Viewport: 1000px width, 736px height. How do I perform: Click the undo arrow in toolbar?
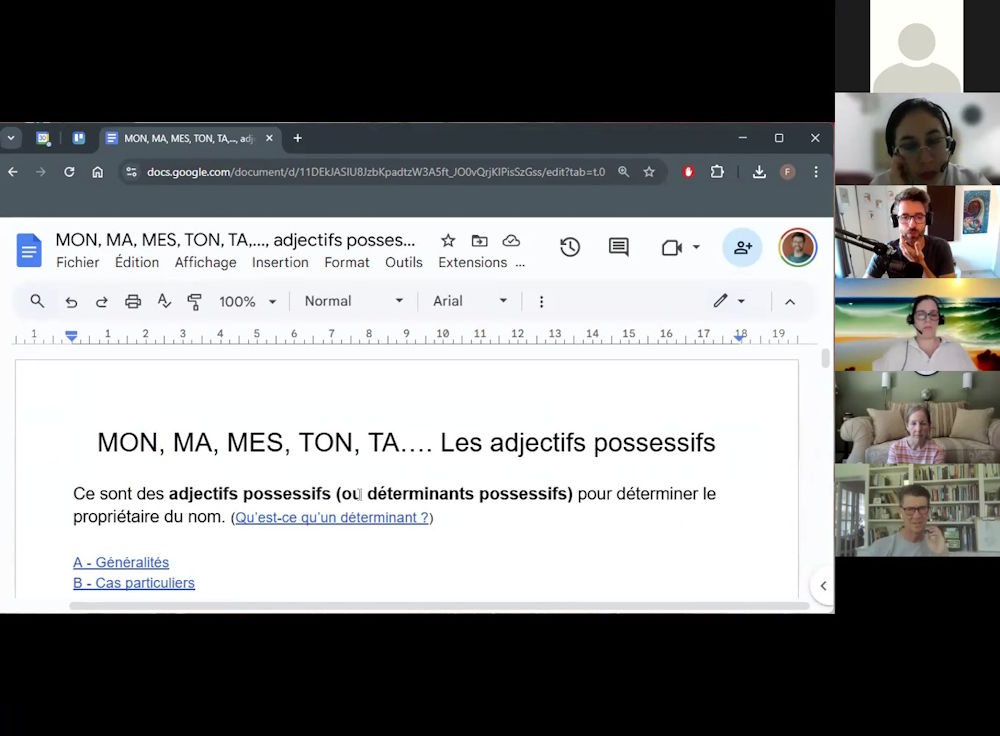click(x=71, y=301)
